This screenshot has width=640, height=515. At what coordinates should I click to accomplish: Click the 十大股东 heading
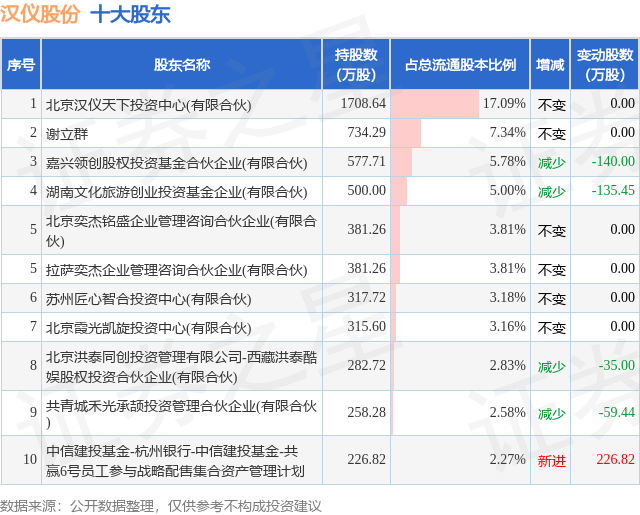(x=130, y=14)
